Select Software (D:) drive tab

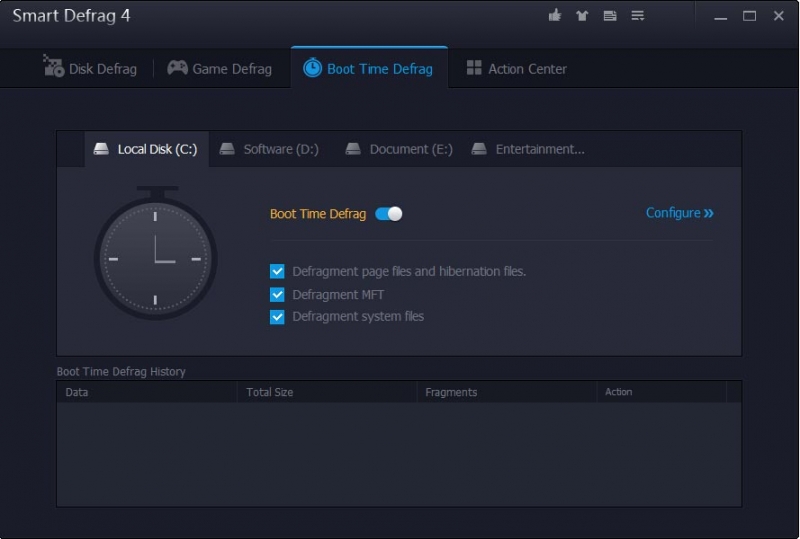(x=269, y=149)
